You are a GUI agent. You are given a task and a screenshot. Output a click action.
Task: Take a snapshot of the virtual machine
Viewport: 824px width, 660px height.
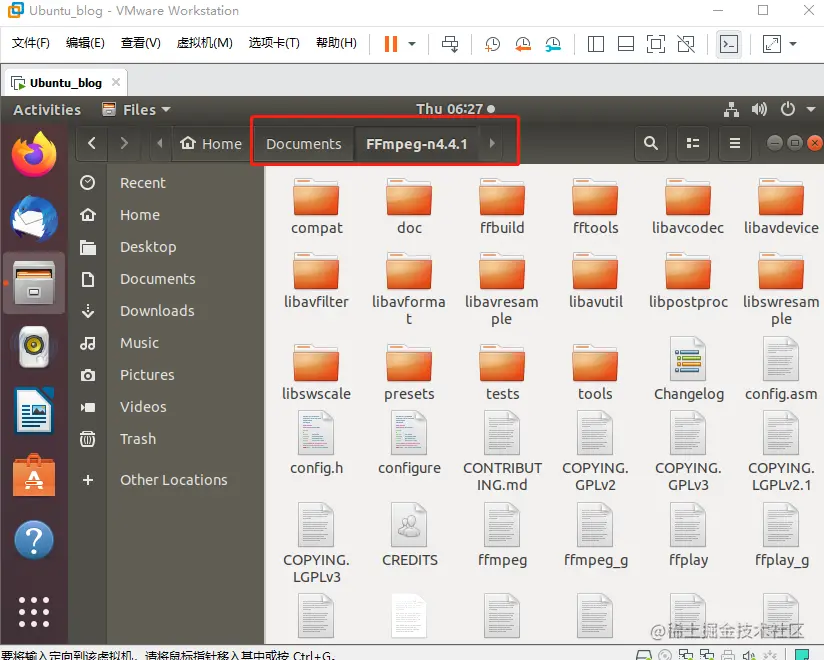coord(490,43)
